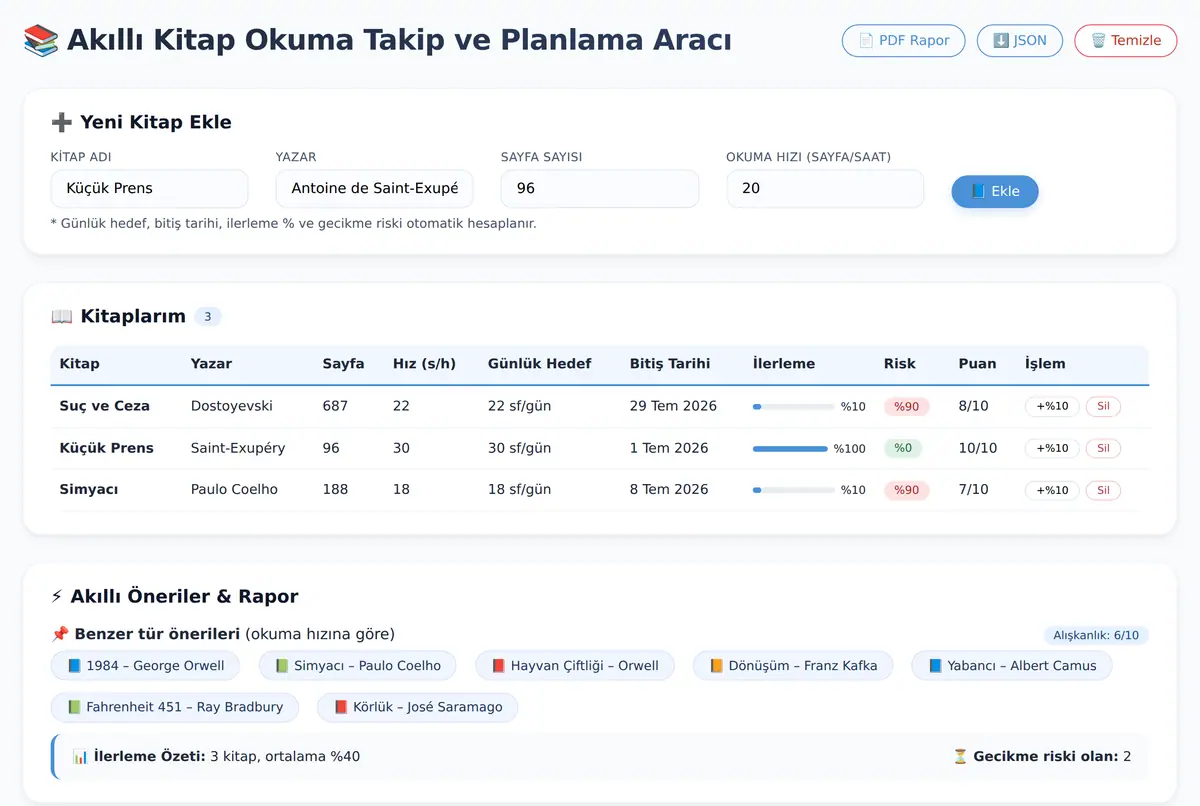Focus the Kitap Adı input field
This screenshot has height=806, width=1200.
[x=149, y=188]
